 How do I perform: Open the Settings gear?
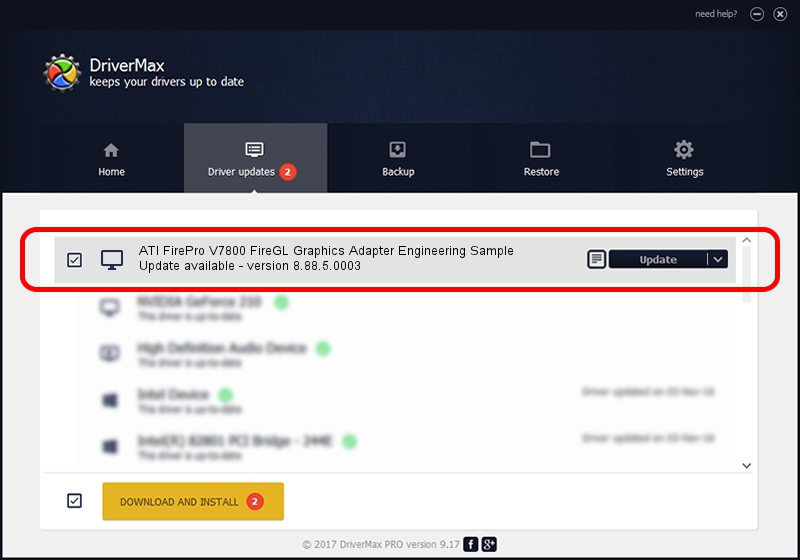tap(684, 158)
